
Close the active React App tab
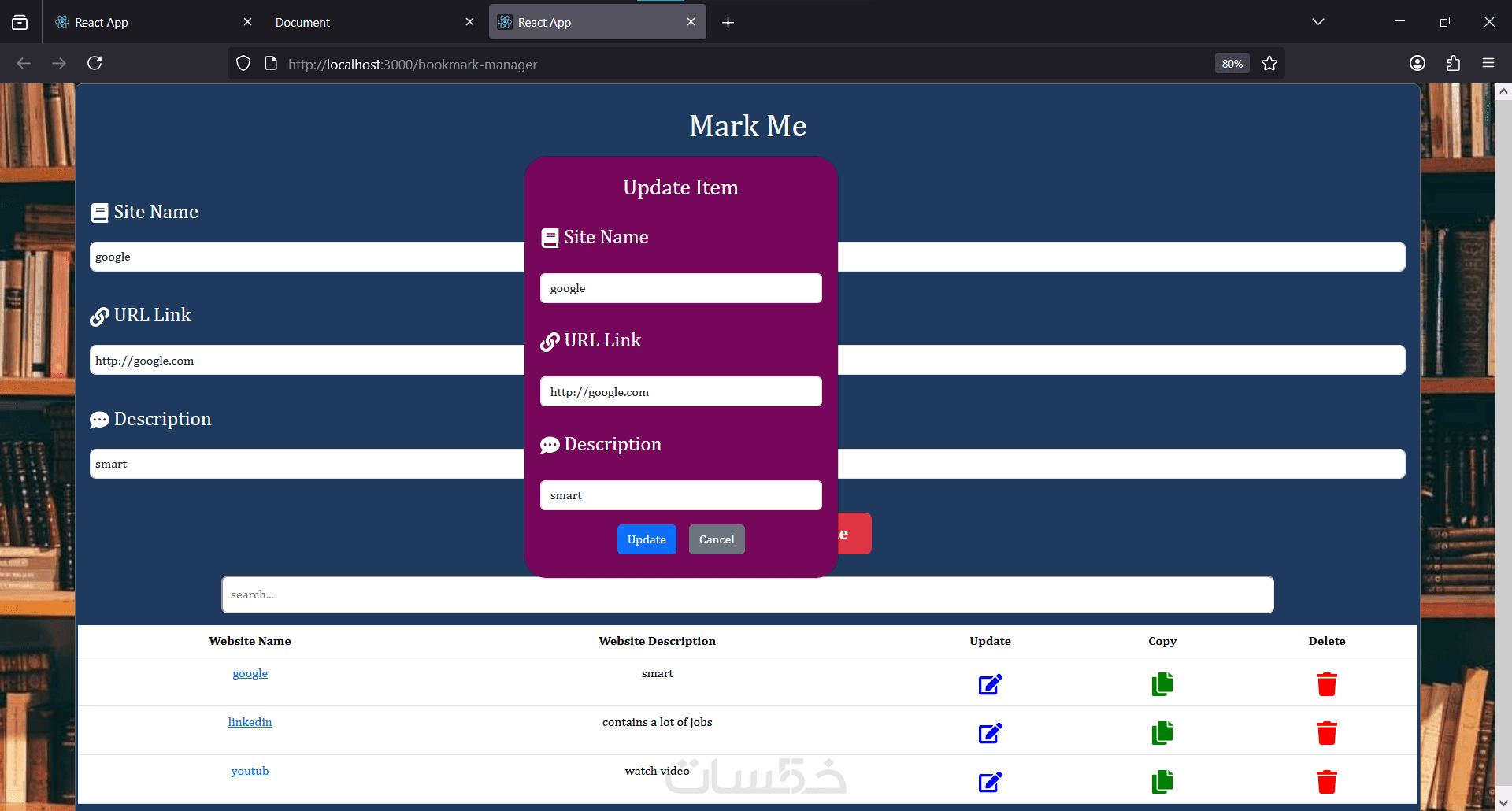(x=691, y=22)
